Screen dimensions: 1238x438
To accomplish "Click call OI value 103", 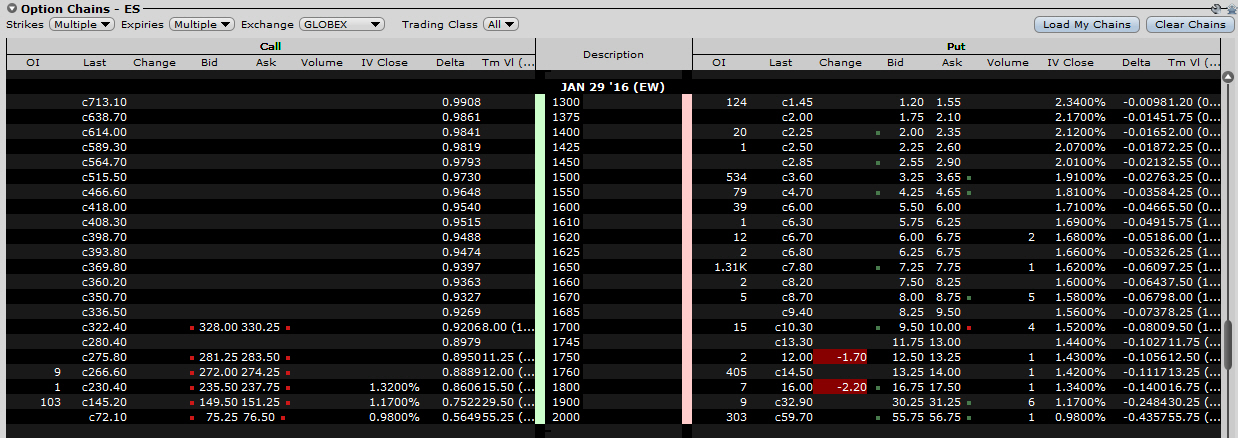I will pyautogui.click(x=52, y=402).
